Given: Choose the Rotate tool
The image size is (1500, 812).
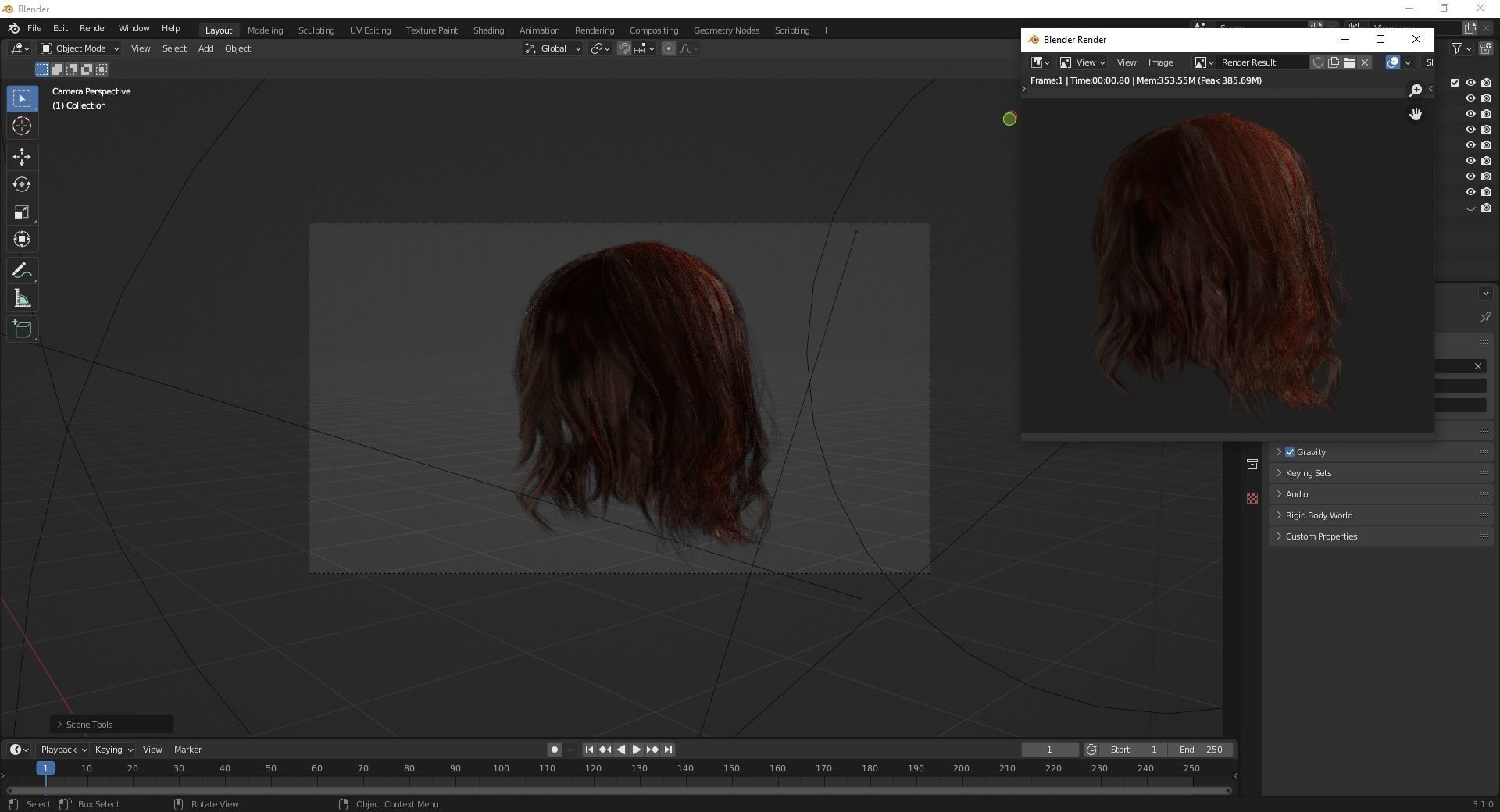Looking at the screenshot, I should [x=22, y=184].
